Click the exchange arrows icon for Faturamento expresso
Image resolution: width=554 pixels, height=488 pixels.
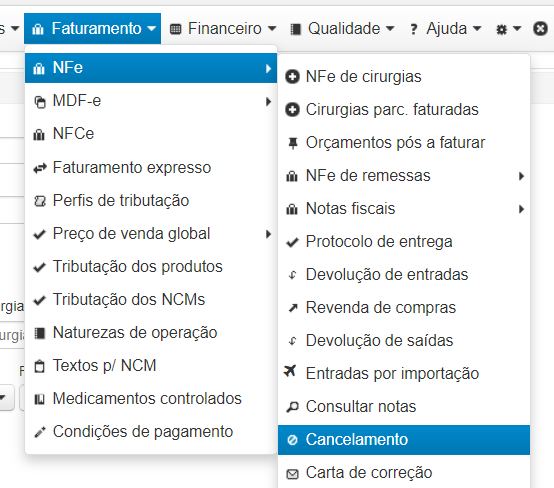pos(40,168)
